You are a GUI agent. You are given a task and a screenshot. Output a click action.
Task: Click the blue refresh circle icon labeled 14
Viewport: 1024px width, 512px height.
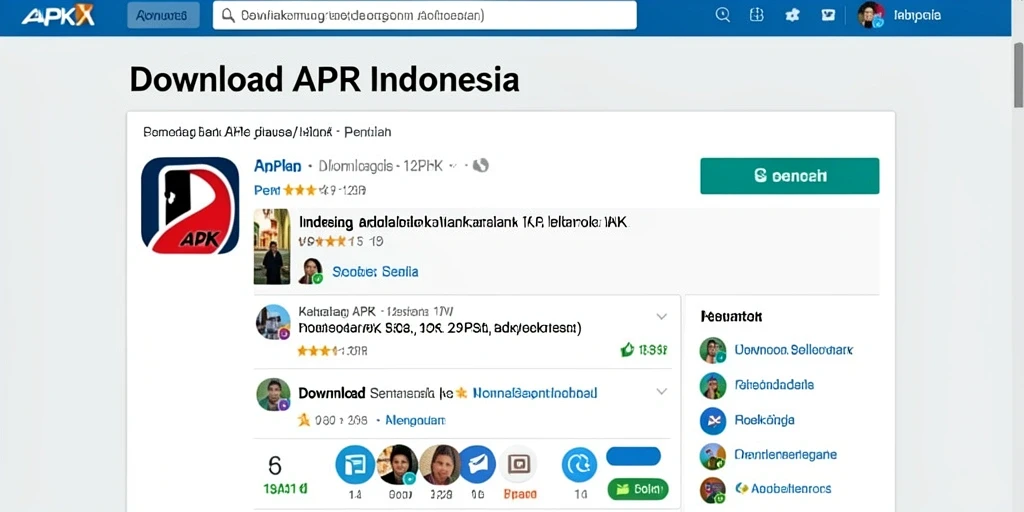(579, 464)
